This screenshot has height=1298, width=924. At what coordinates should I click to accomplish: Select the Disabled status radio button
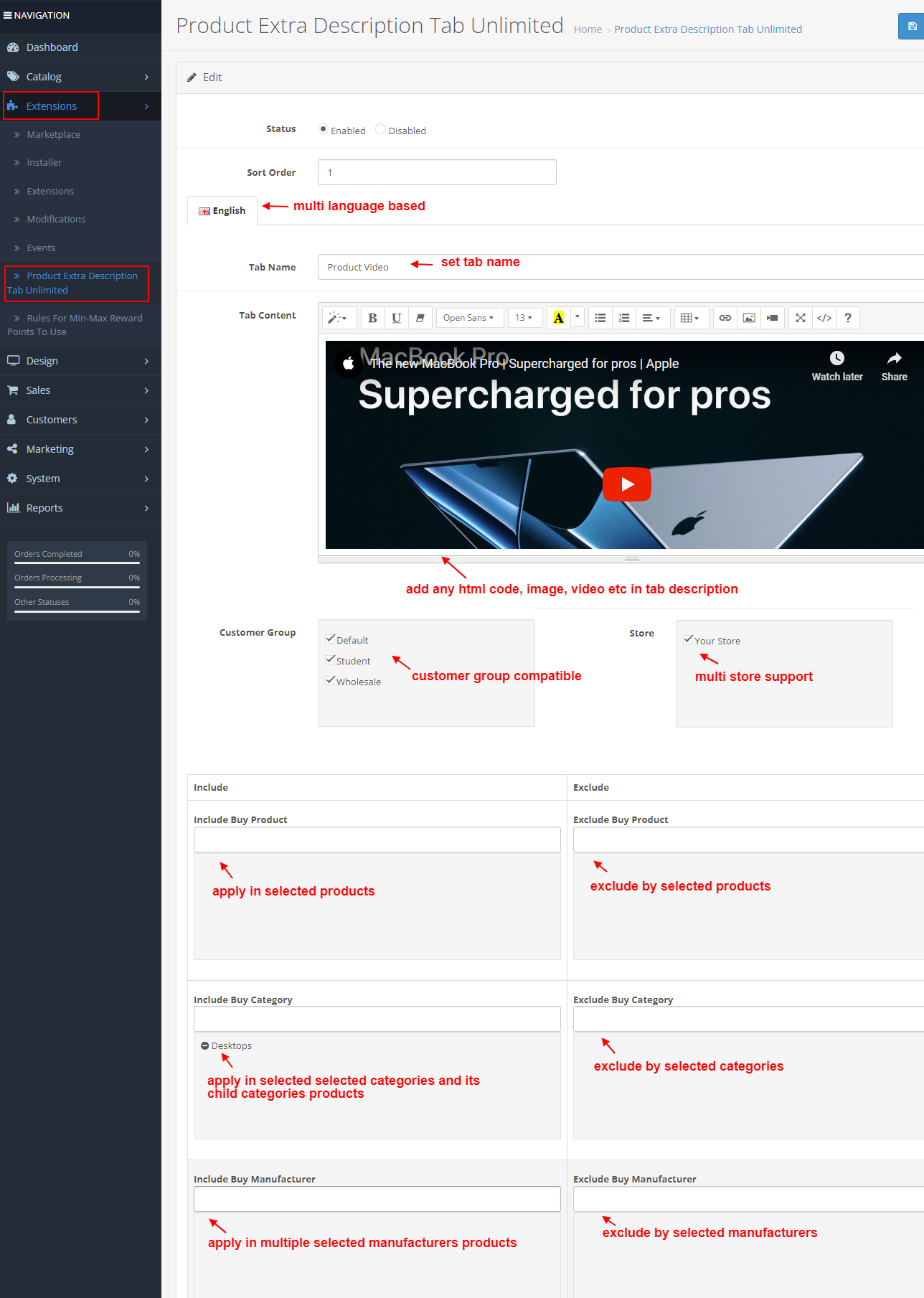[x=381, y=129]
